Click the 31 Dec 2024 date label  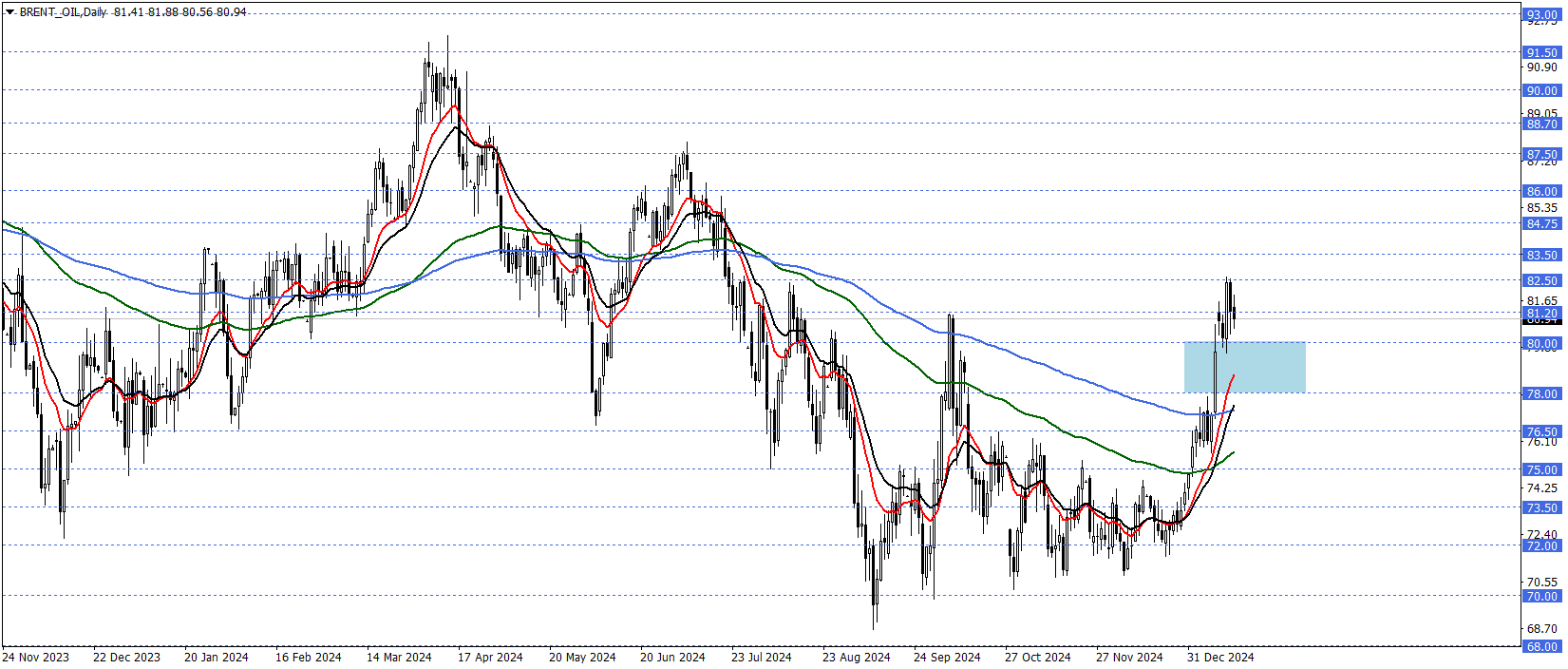pos(1220,657)
